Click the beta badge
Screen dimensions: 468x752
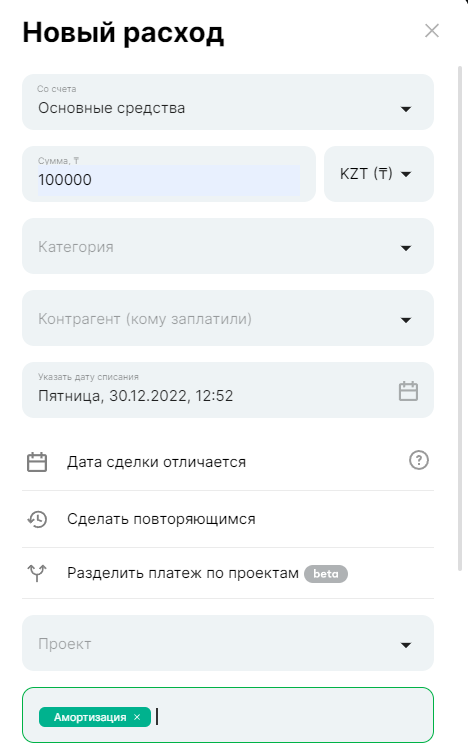pyautogui.click(x=326, y=574)
